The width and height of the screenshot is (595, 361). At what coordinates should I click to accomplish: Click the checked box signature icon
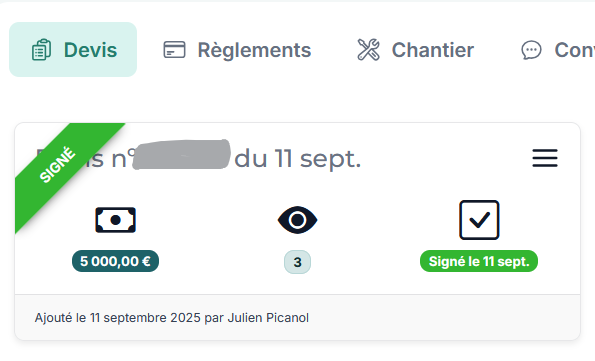479,220
